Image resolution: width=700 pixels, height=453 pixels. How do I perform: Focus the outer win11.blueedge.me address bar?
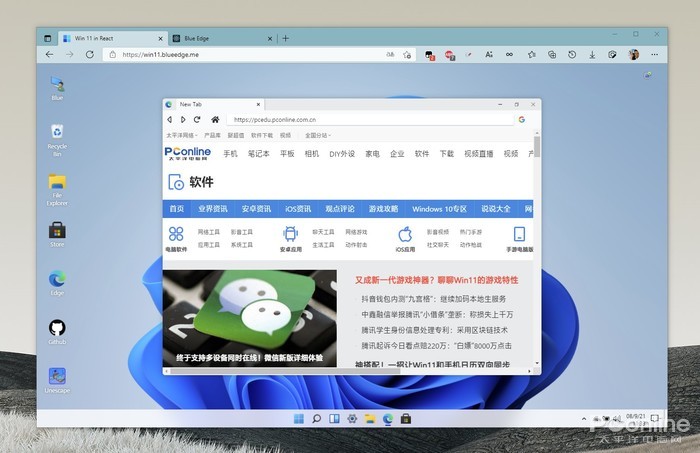click(259, 54)
